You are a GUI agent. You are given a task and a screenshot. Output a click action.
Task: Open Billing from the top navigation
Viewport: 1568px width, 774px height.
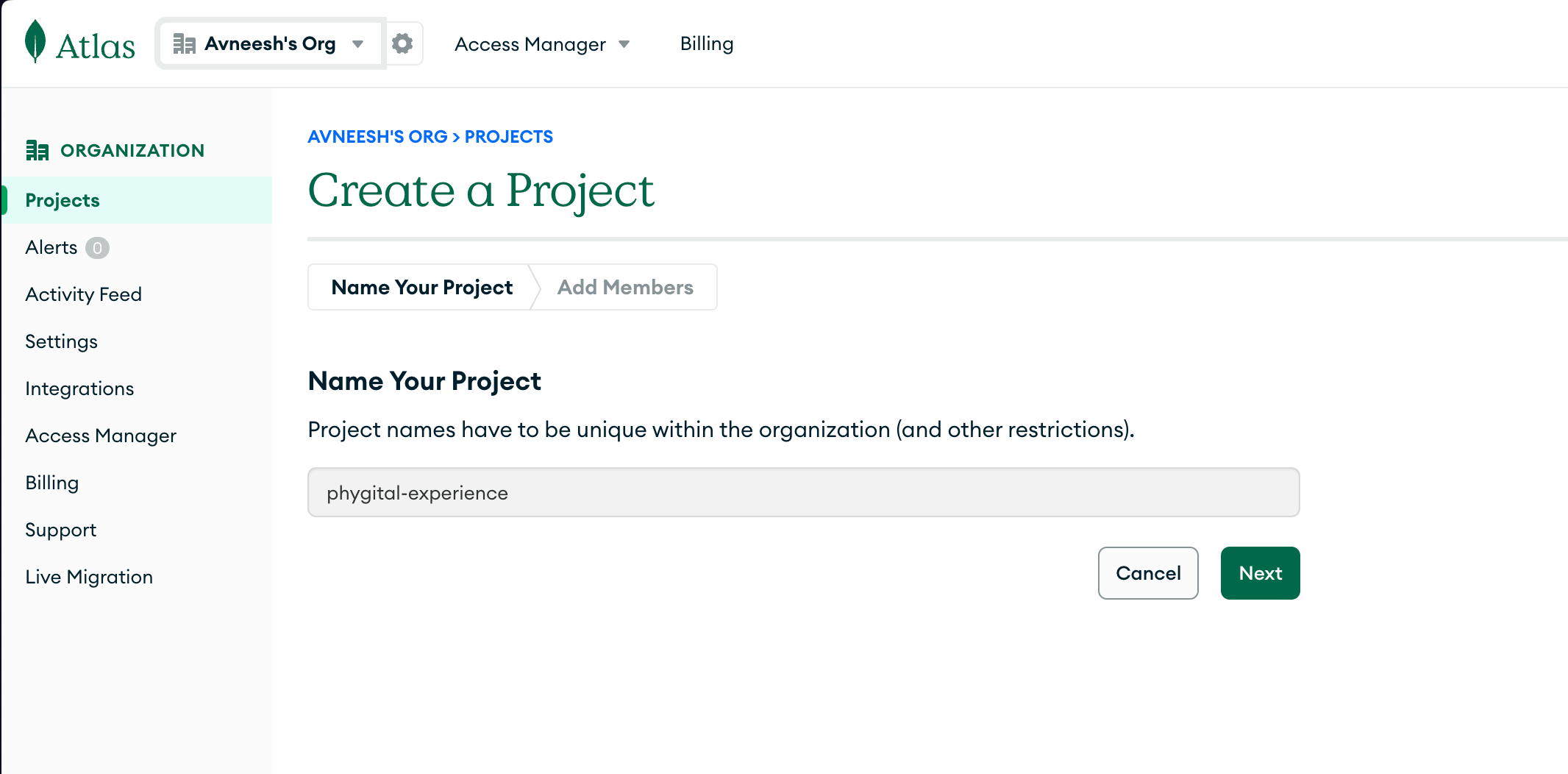(706, 43)
